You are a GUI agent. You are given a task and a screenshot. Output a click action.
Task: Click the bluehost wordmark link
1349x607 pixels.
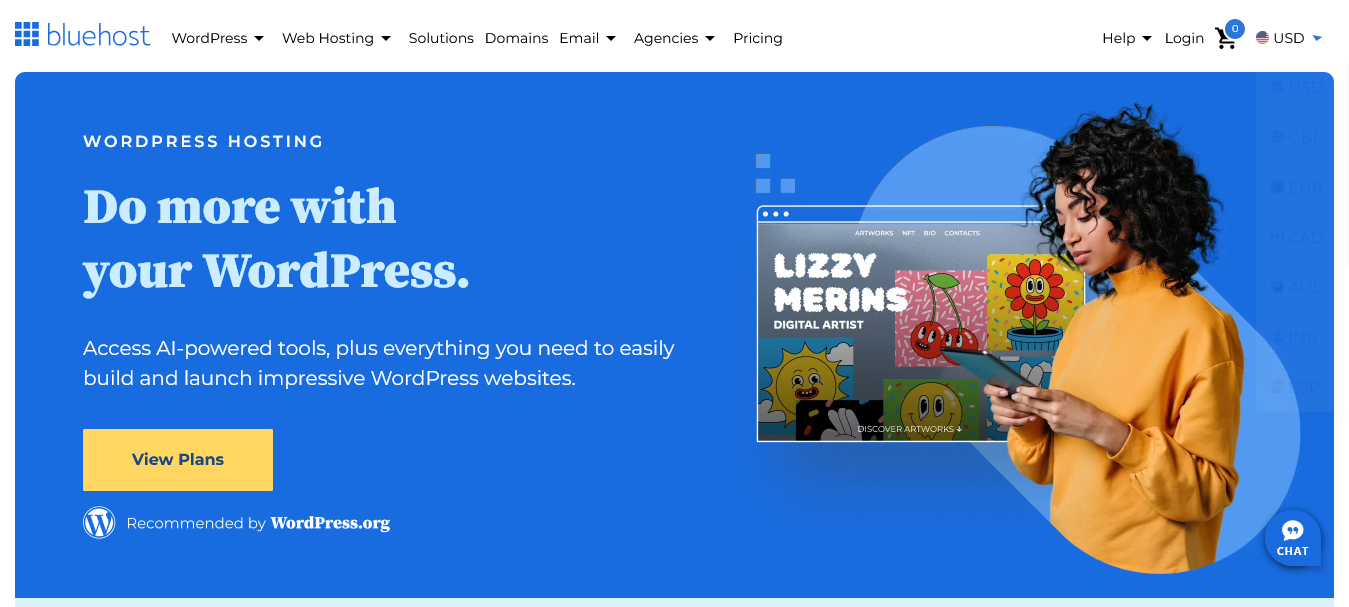coord(98,36)
